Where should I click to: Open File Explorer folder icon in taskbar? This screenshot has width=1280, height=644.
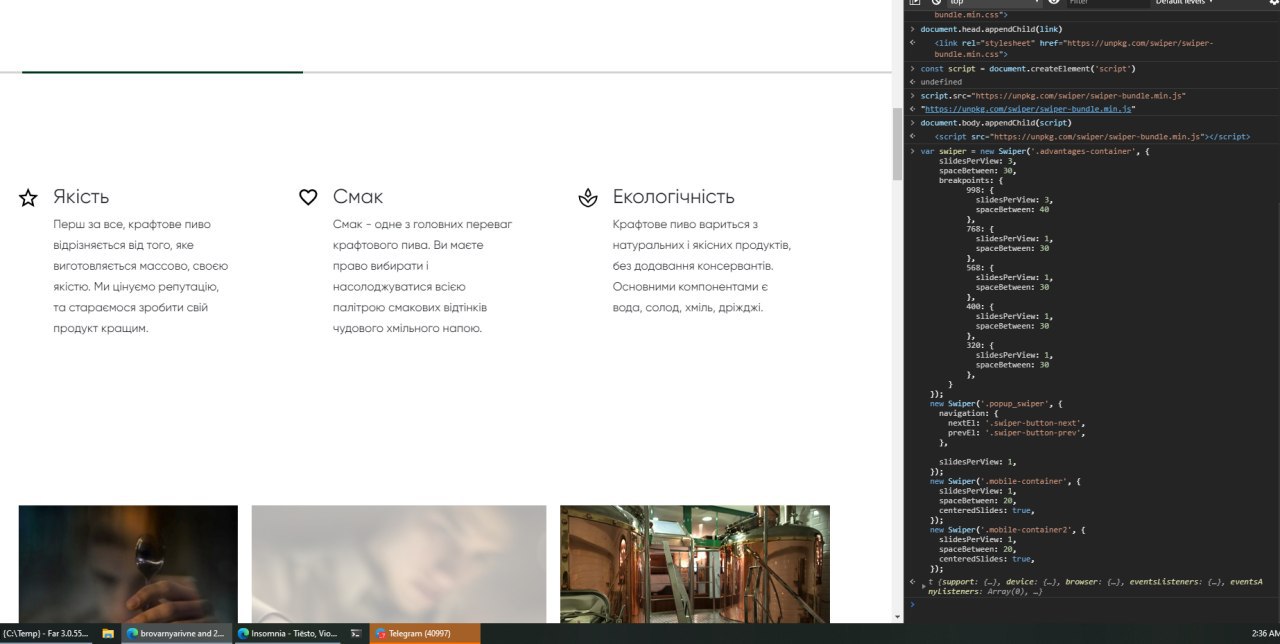108,633
